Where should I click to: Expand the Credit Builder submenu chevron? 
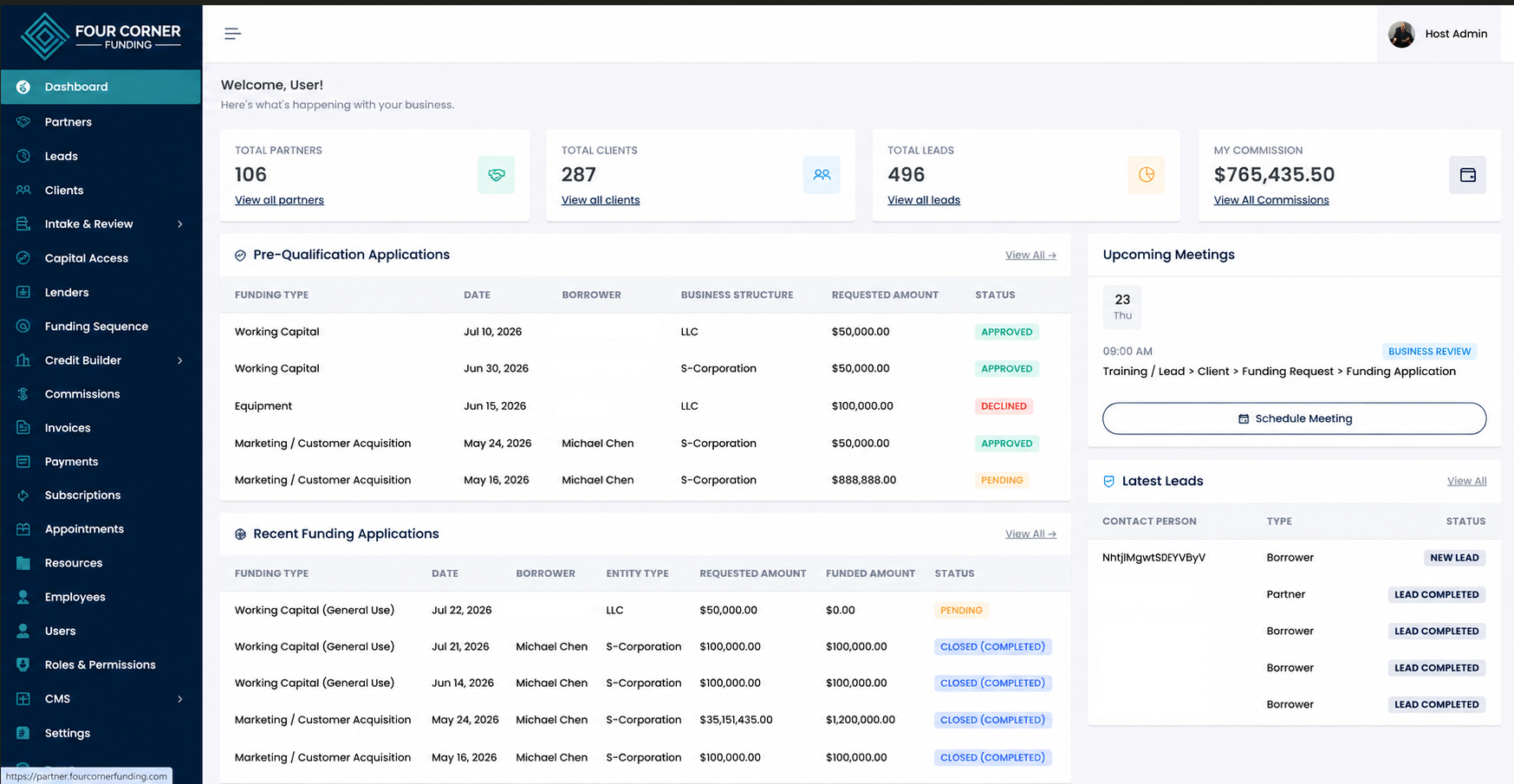point(180,360)
